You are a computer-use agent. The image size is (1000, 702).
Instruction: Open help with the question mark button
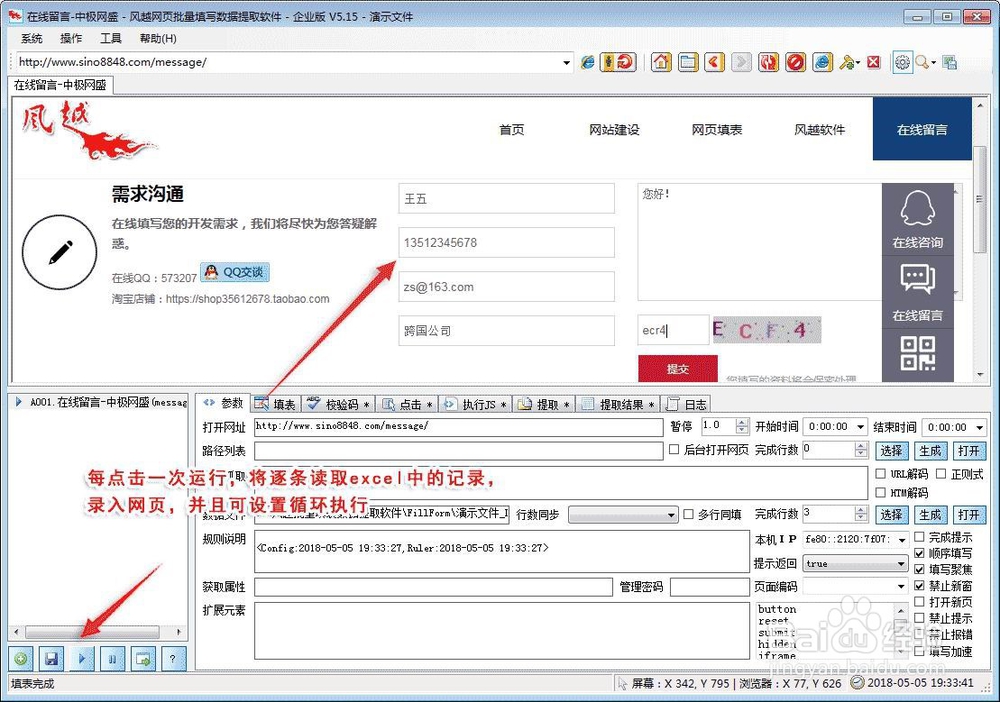(x=173, y=659)
